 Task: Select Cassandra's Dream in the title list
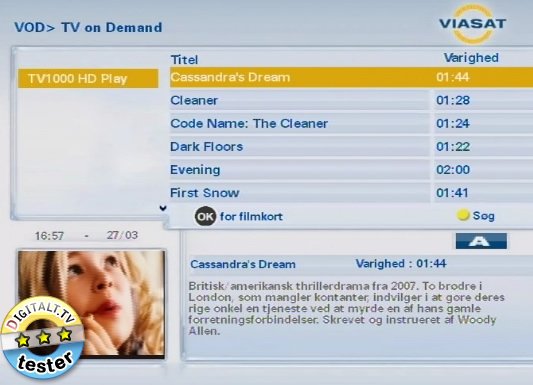(351, 77)
